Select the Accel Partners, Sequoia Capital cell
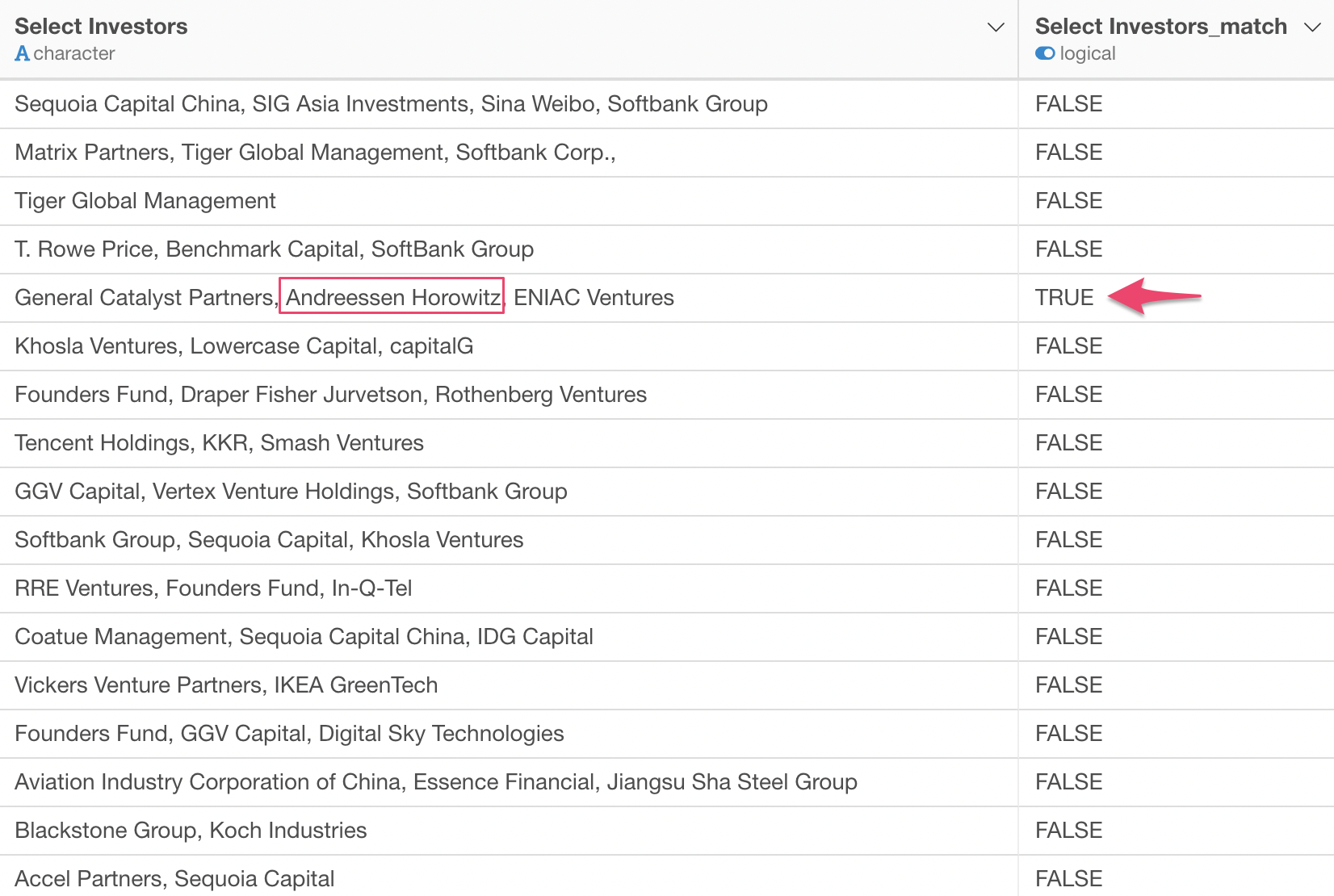1334x896 pixels. point(509,877)
